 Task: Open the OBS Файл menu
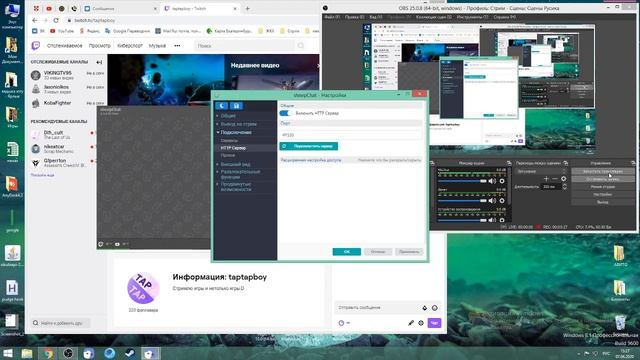click(x=332, y=17)
